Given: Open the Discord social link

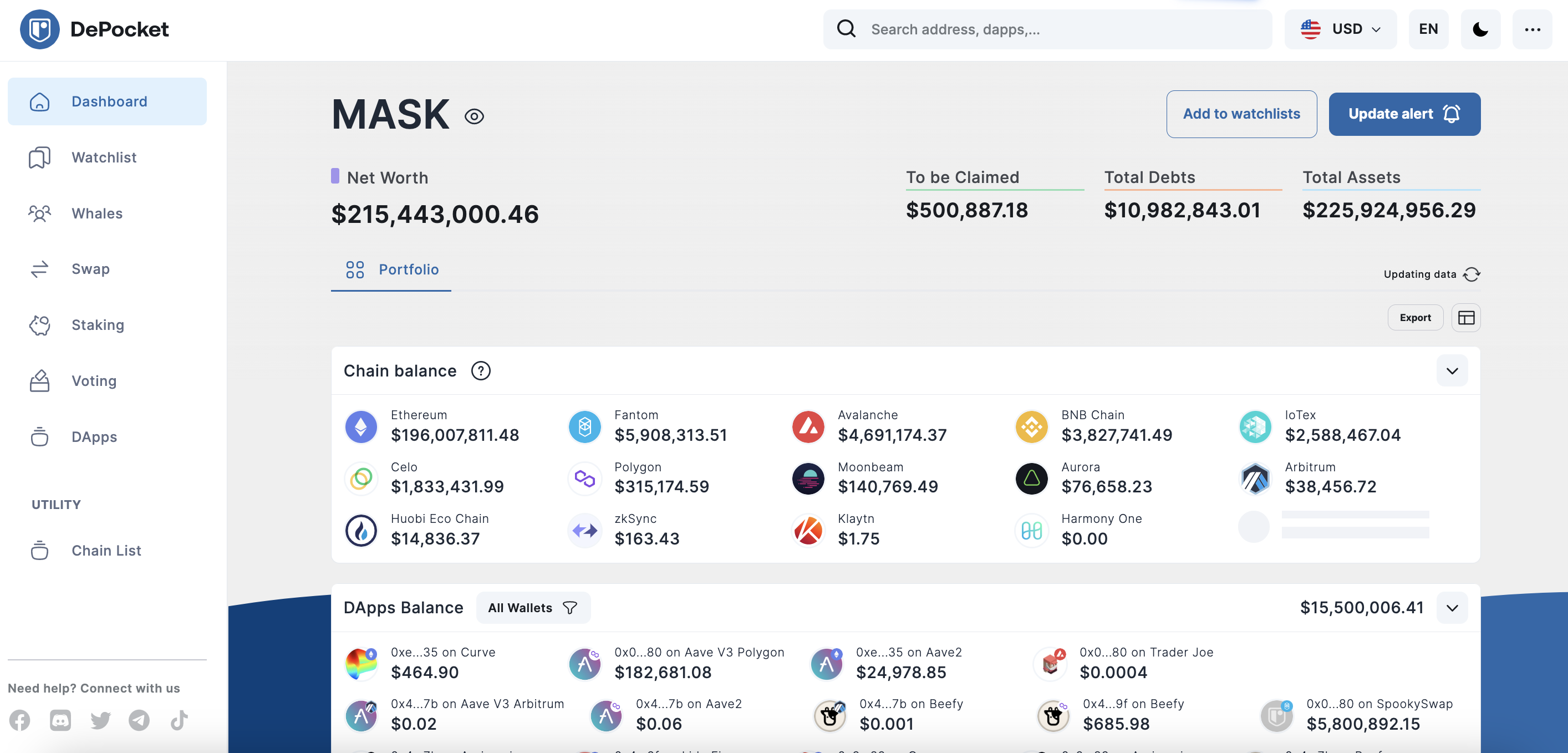Looking at the screenshot, I should (x=60, y=720).
